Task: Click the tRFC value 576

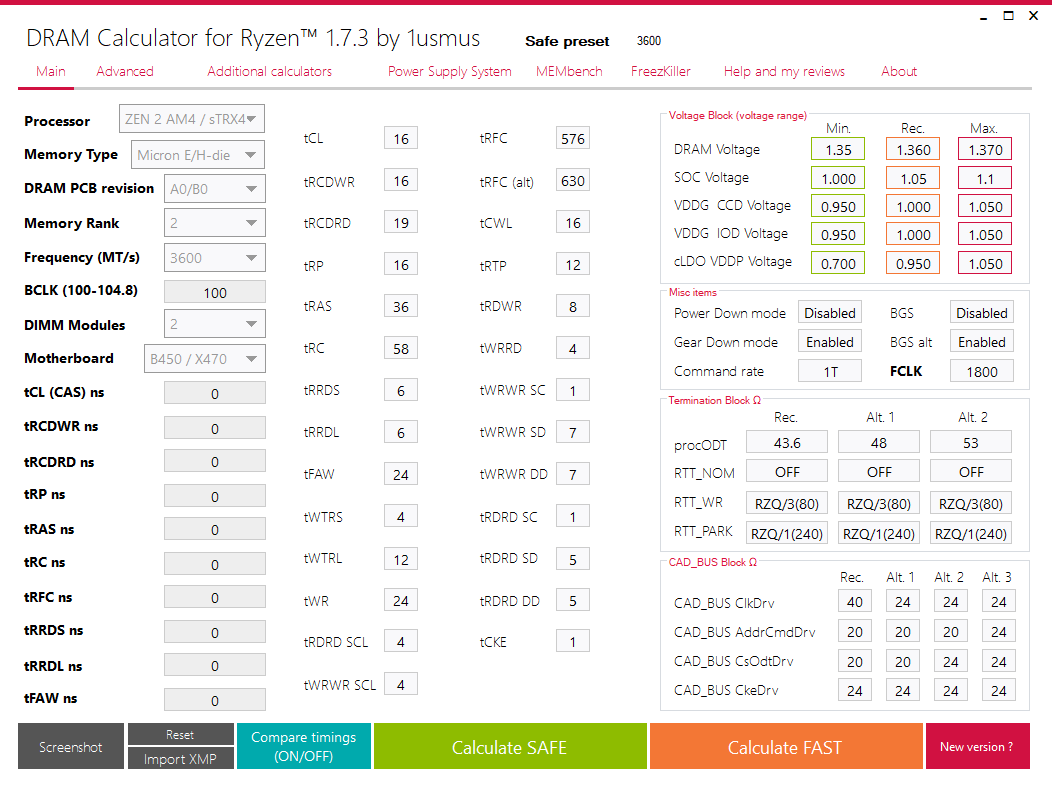Action: pos(573,138)
